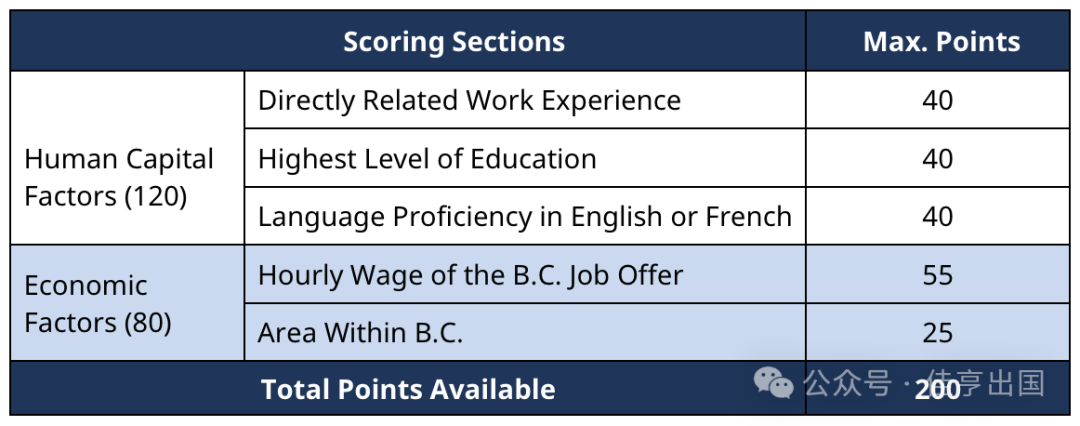Image resolution: width=1080 pixels, height=426 pixels.
Task: Click the 55 points value cell
Action: [x=937, y=274]
